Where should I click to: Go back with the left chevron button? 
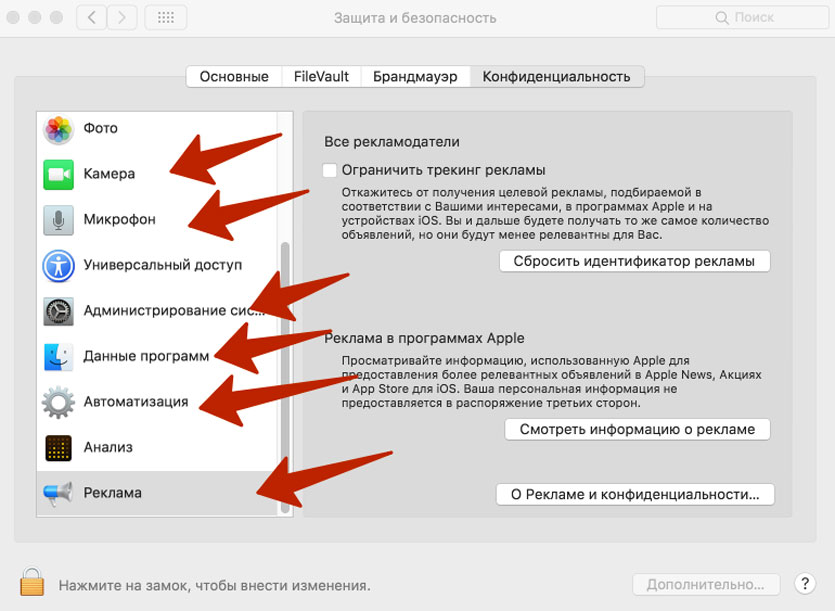(92, 18)
